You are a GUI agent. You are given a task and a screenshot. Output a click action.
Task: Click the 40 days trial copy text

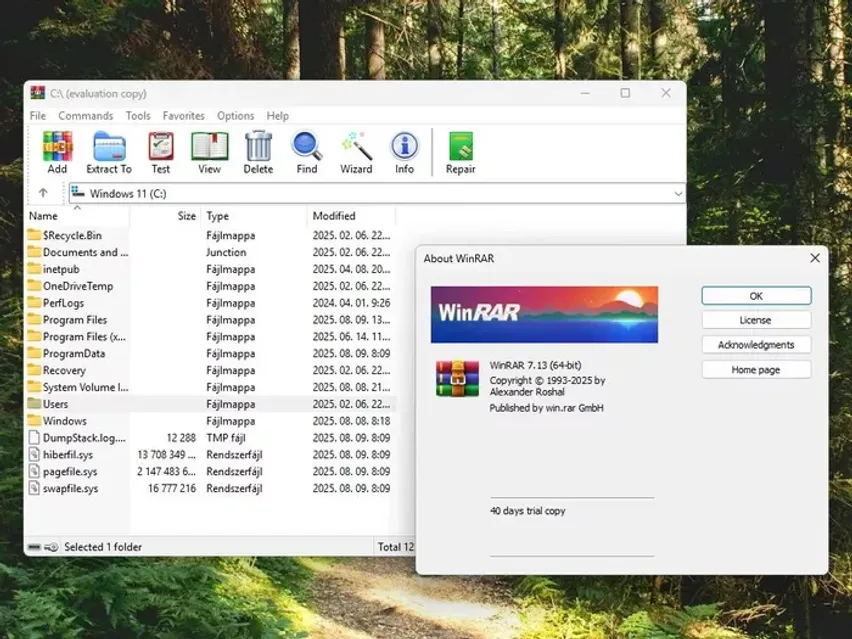point(528,511)
